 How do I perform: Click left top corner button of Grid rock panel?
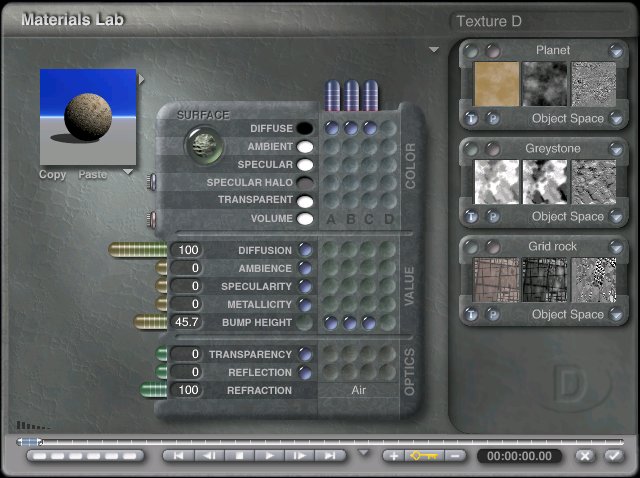(471, 247)
